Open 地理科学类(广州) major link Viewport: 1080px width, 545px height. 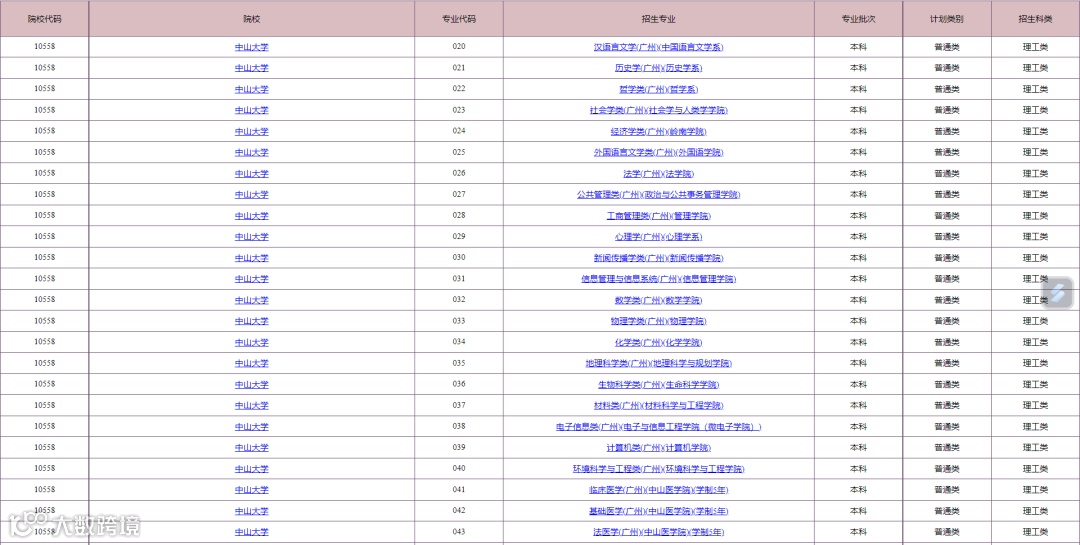658,363
